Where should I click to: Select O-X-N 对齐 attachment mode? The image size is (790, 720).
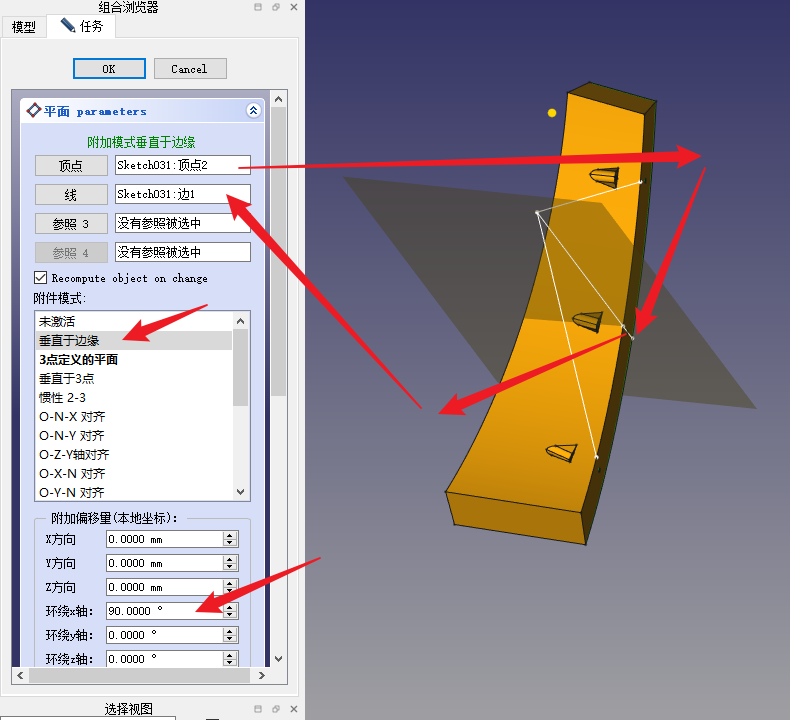[134, 474]
